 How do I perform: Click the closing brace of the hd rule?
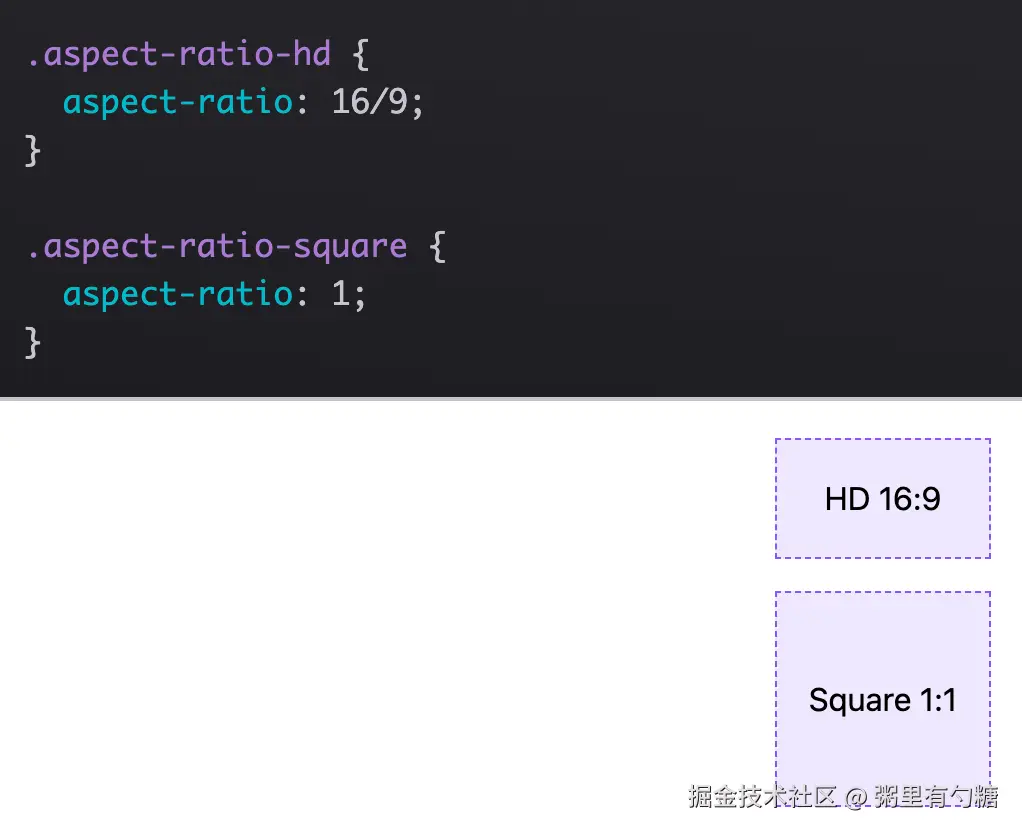(x=33, y=150)
